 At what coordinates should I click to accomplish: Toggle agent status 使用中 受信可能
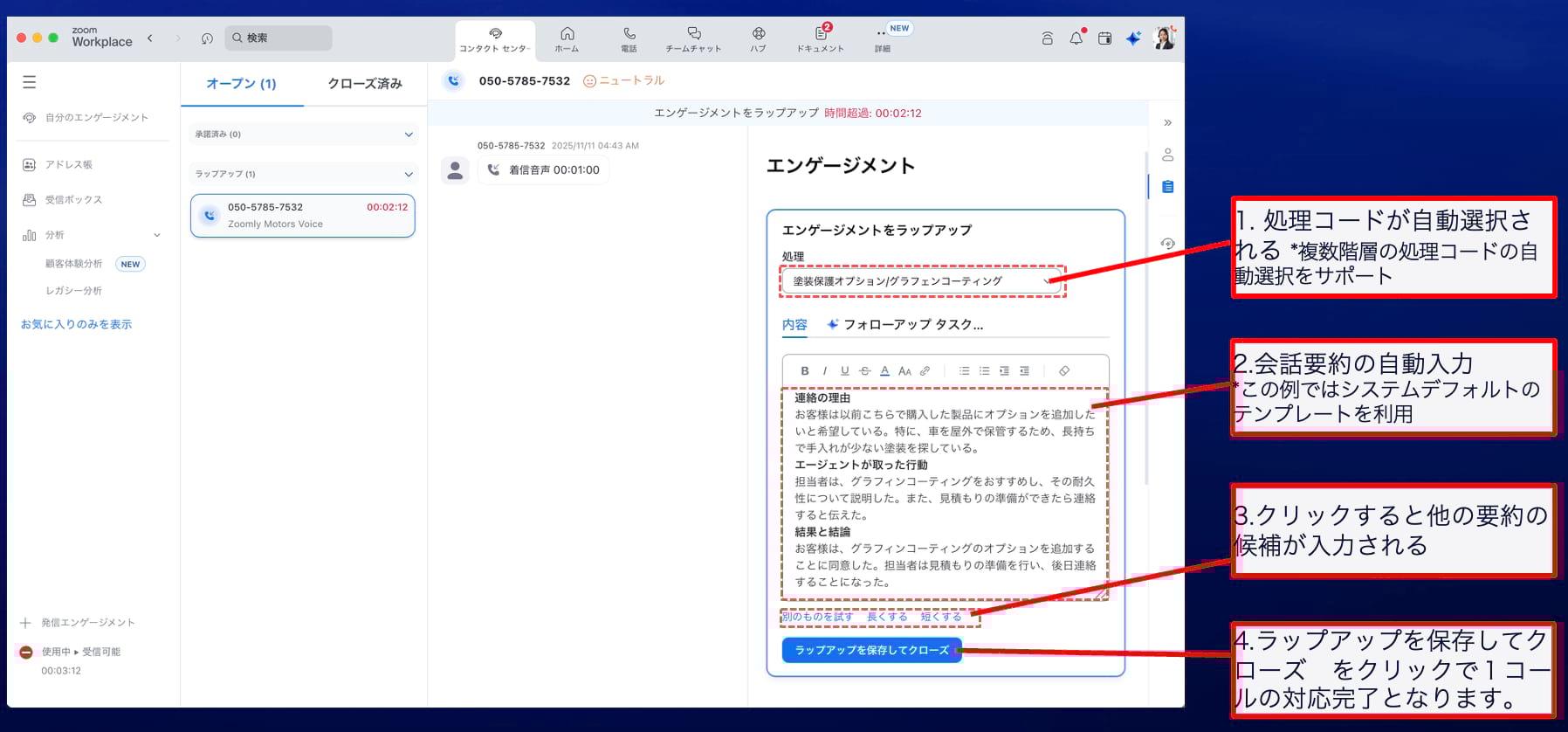pyautogui.click(x=80, y=653)
